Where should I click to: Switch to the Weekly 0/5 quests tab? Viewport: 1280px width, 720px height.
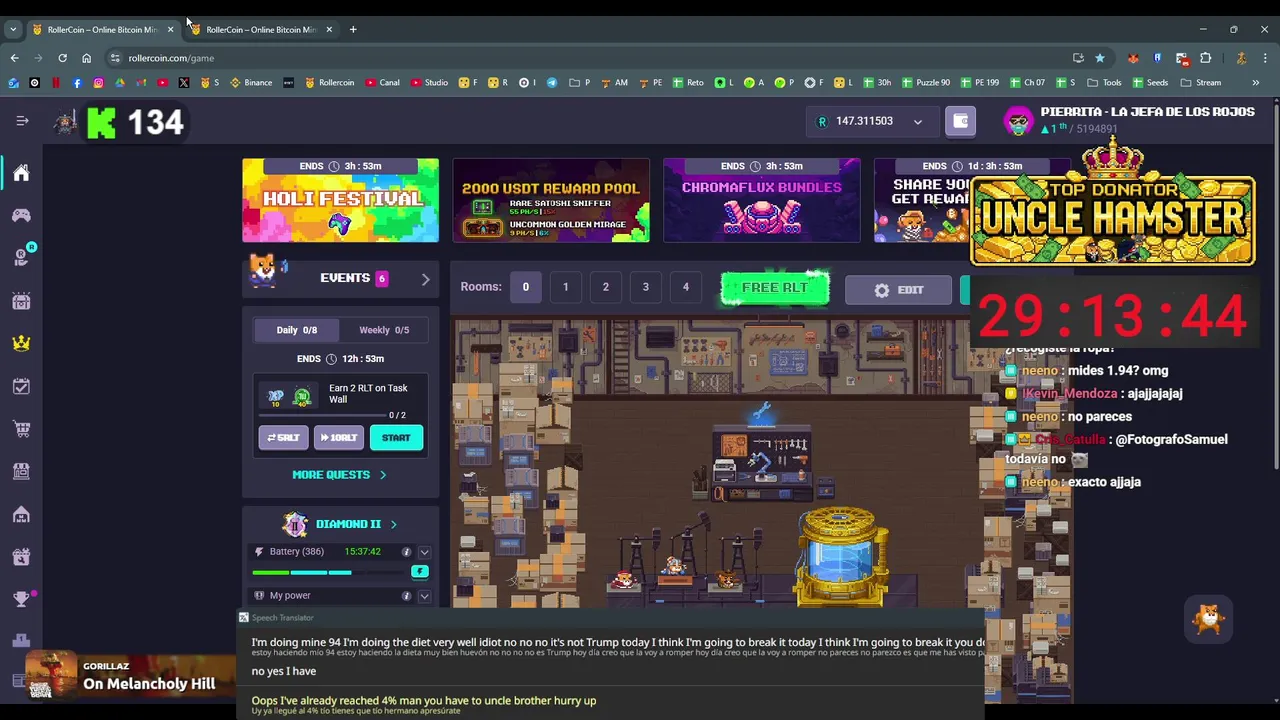pyautogui.click(x=384, y=330)
